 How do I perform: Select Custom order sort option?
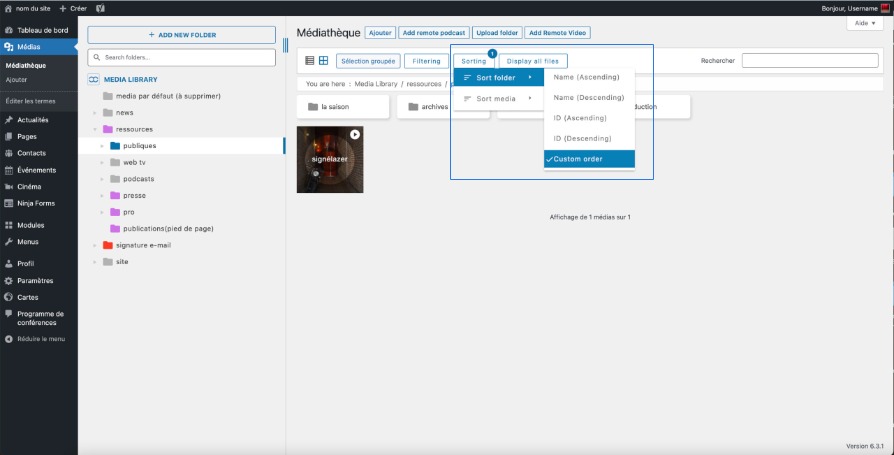tap(589, 159)
